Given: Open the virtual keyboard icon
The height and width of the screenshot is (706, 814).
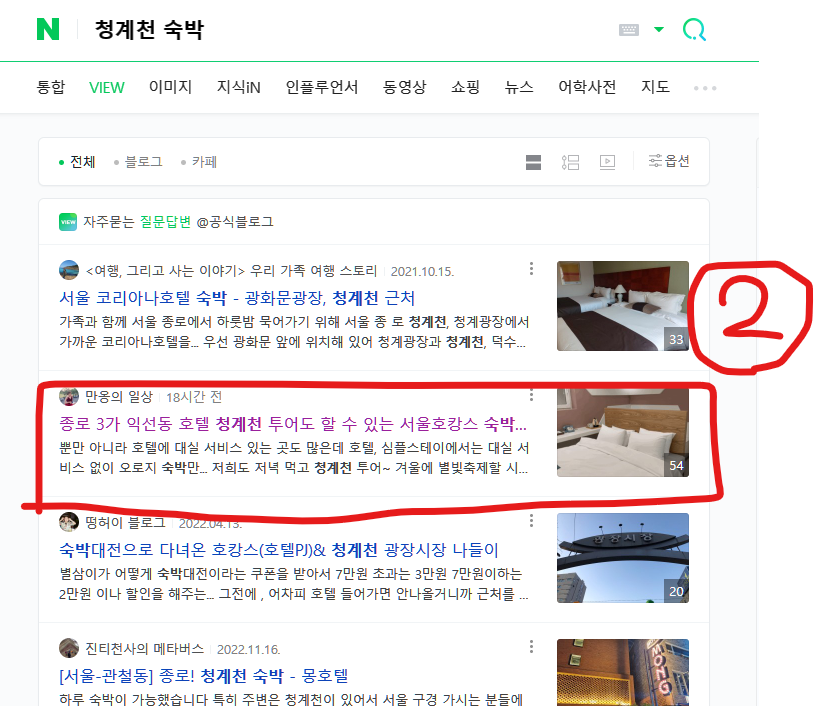Looking at the screenshot, I should (629, 30).
